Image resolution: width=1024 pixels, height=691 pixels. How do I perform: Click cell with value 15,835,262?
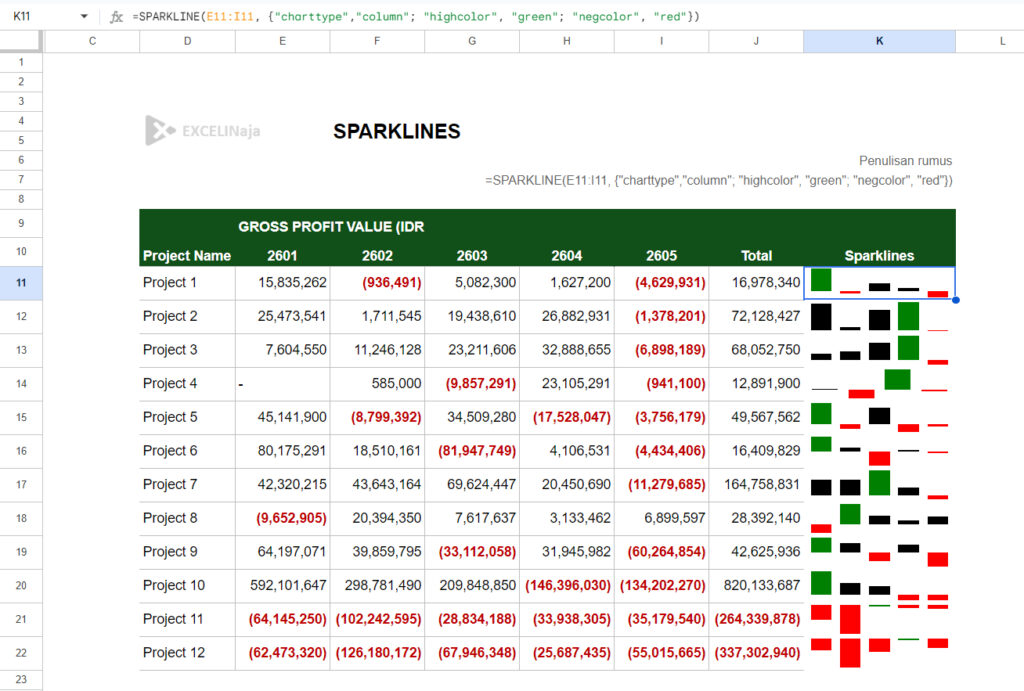click(x=282, y=283)
